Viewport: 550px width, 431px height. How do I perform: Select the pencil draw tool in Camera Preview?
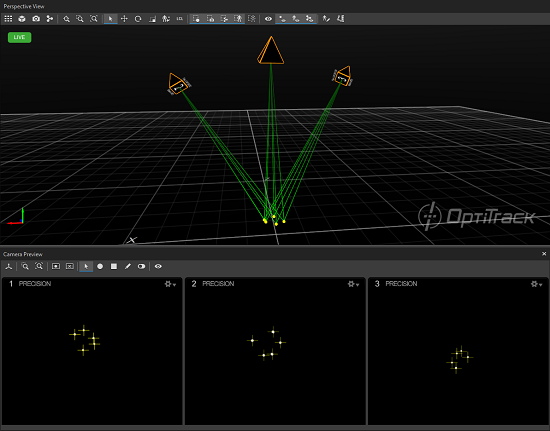click(x=128, y=267)
